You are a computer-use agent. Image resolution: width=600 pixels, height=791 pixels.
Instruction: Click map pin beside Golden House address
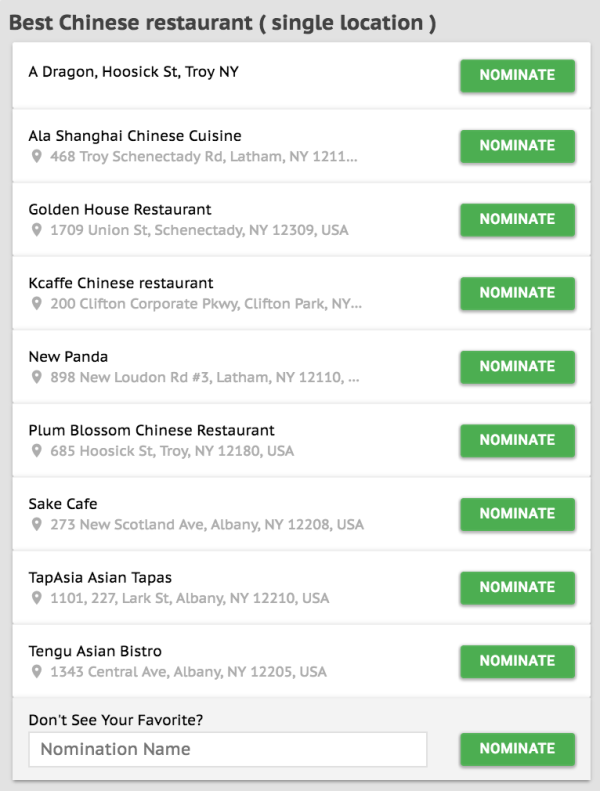pyautogui.click(x=37, y=231)
